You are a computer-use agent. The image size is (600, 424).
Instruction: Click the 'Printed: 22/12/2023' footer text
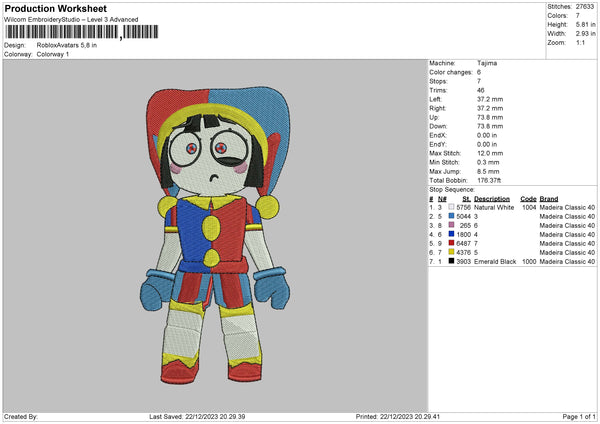pyautogui.click(x=398, y=417)
